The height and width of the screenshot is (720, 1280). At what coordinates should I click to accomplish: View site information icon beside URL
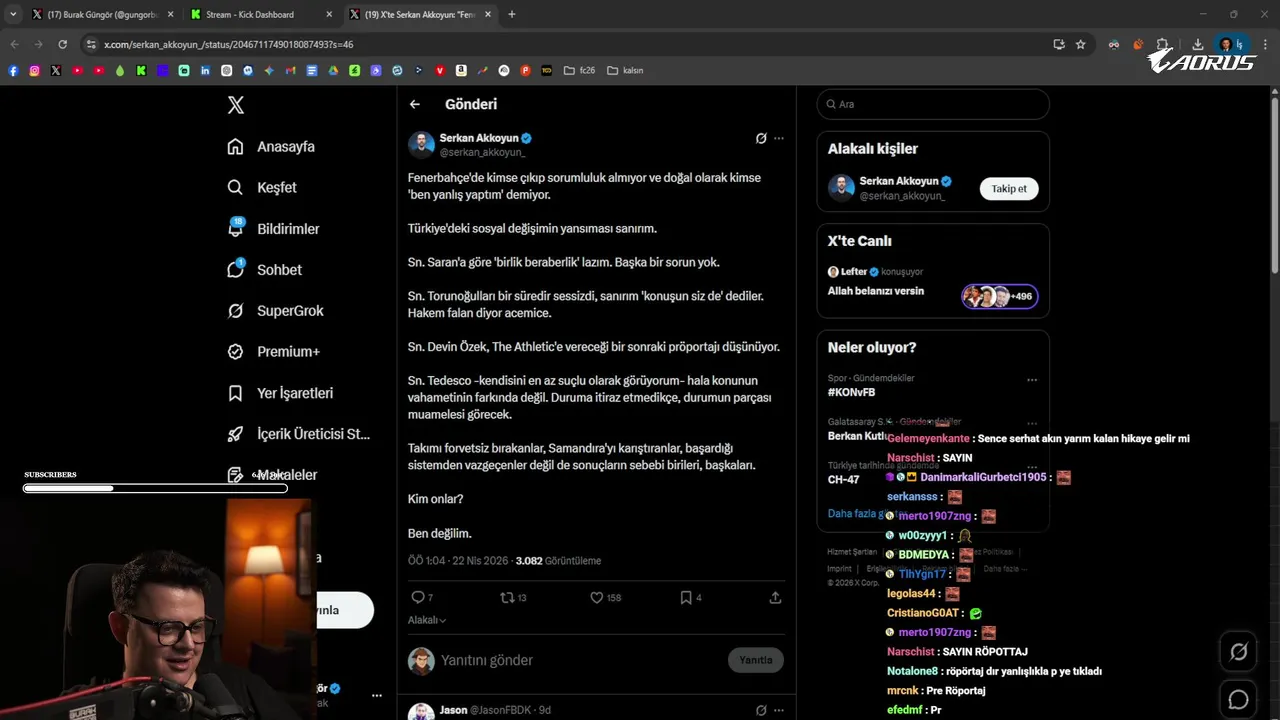click(91, 44)
